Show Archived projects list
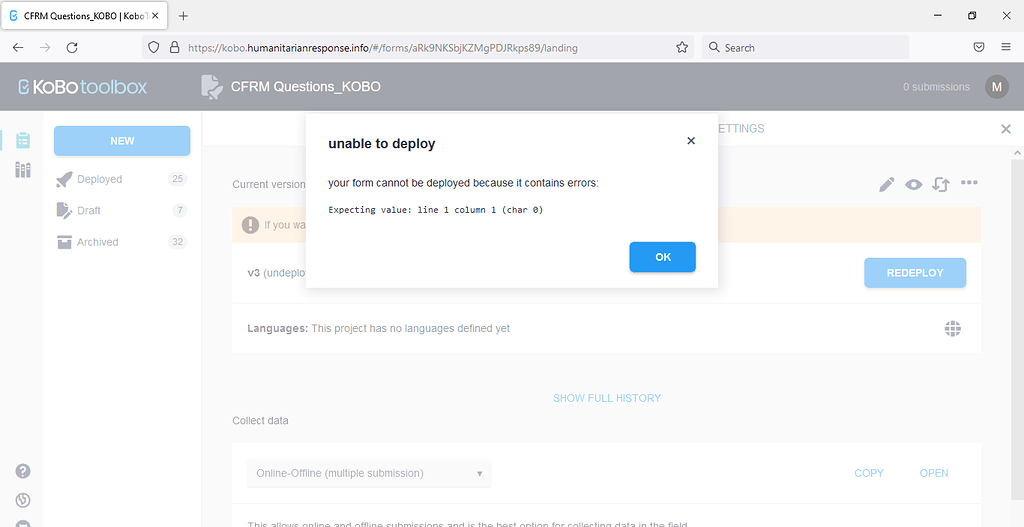Screen dimensions: 1024x527 97,242
